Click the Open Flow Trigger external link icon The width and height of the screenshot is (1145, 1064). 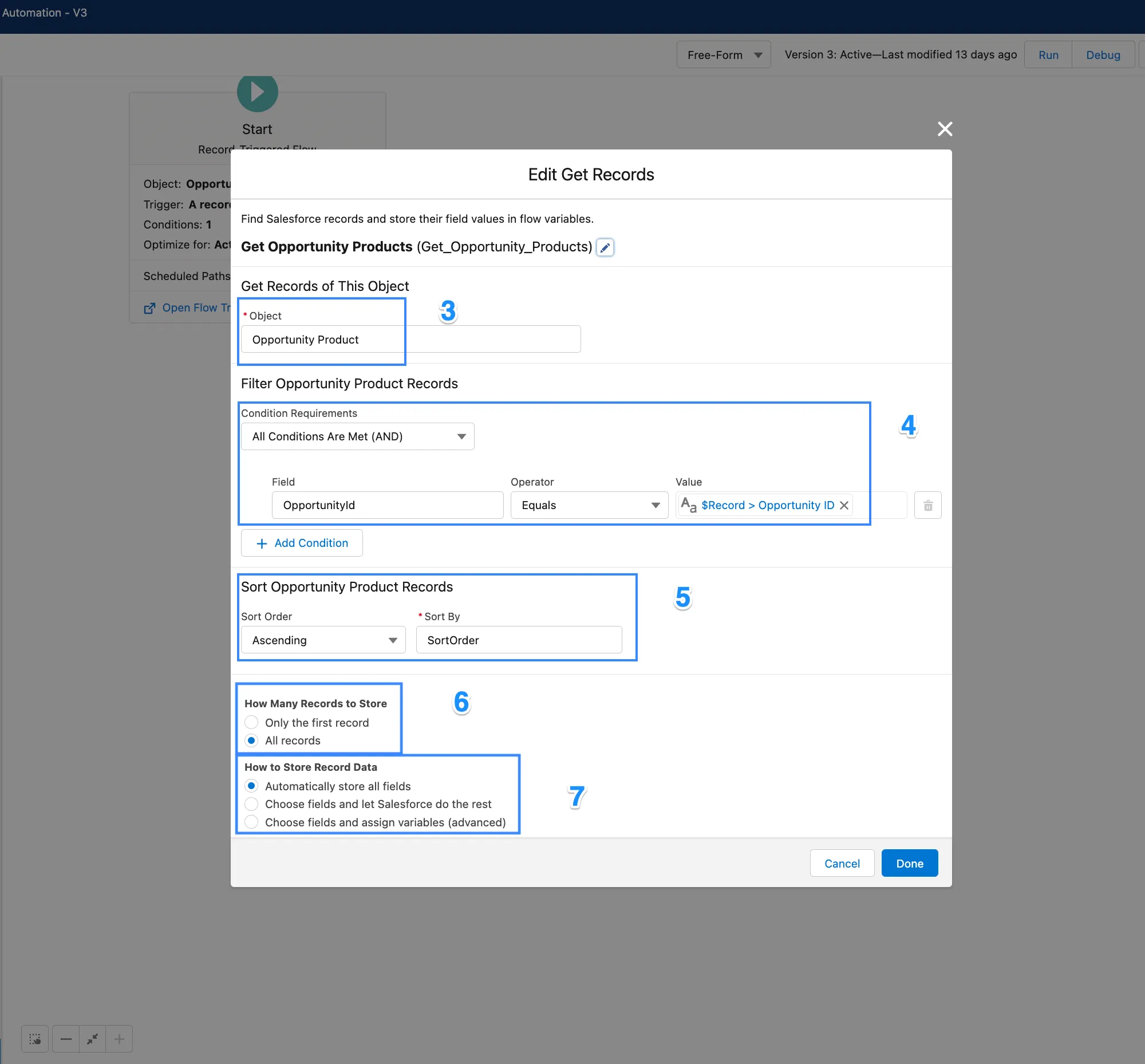coord(149,309)
